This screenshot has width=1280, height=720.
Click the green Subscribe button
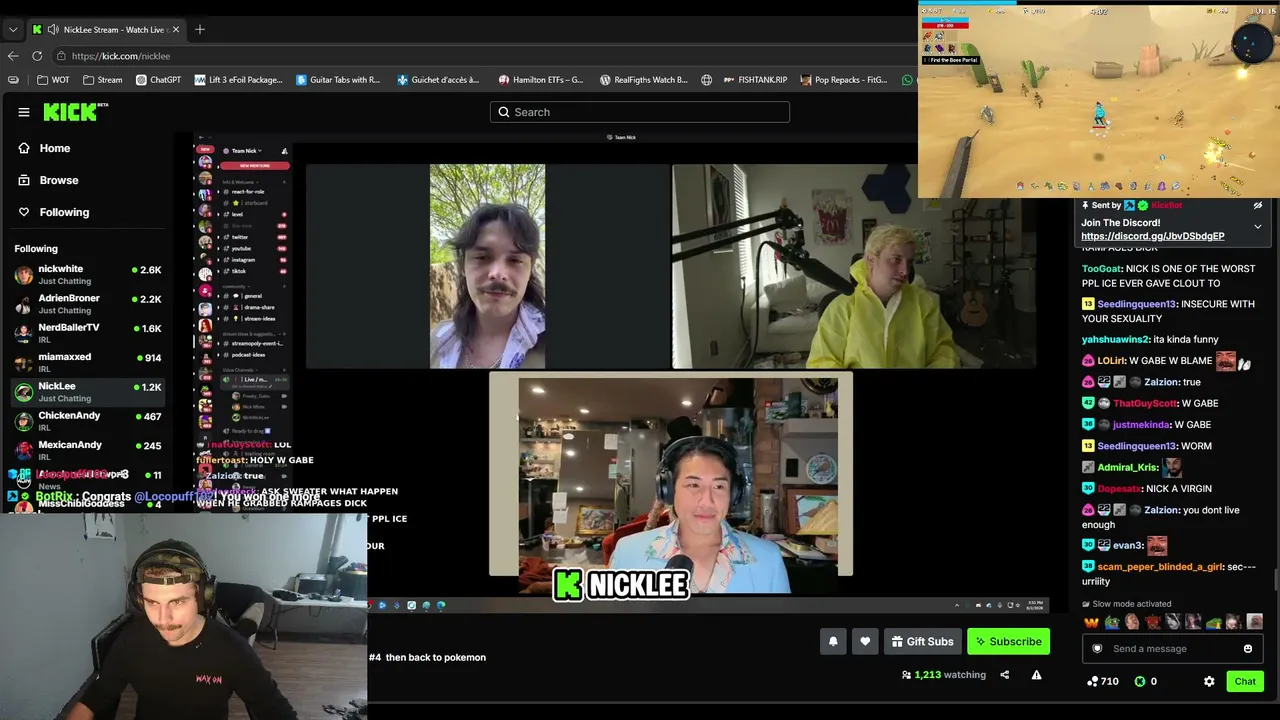(x=1008, y=642)
